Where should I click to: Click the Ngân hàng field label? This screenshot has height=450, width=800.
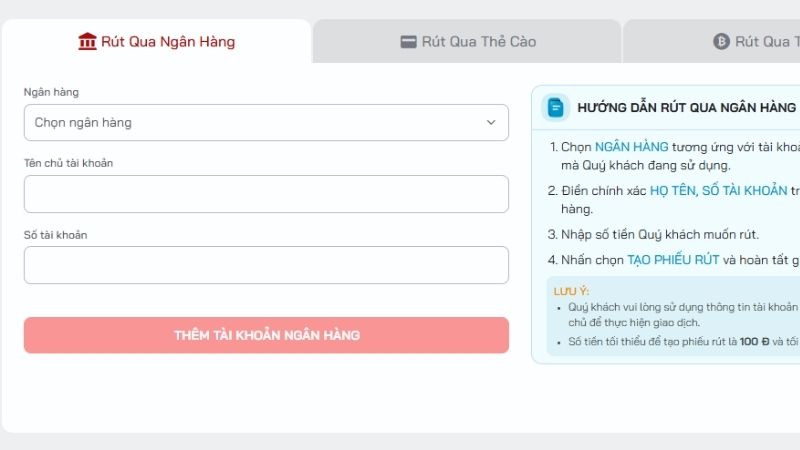point(51,92)
